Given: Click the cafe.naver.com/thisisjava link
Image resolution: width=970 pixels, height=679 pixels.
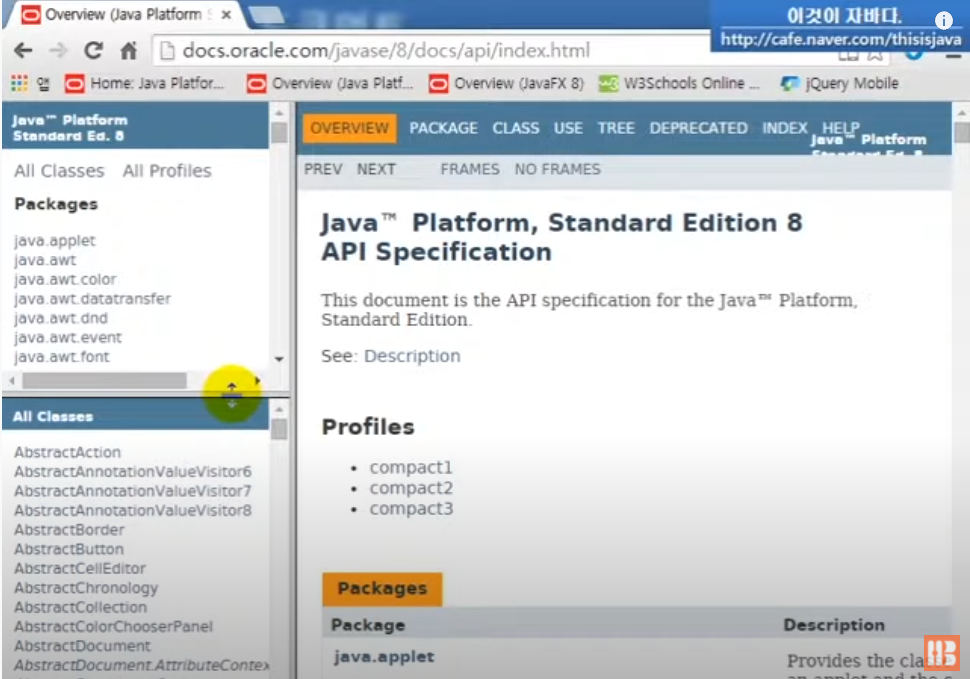Looking at the screenshot, I should pyautogui.click(x=841, y=40).
